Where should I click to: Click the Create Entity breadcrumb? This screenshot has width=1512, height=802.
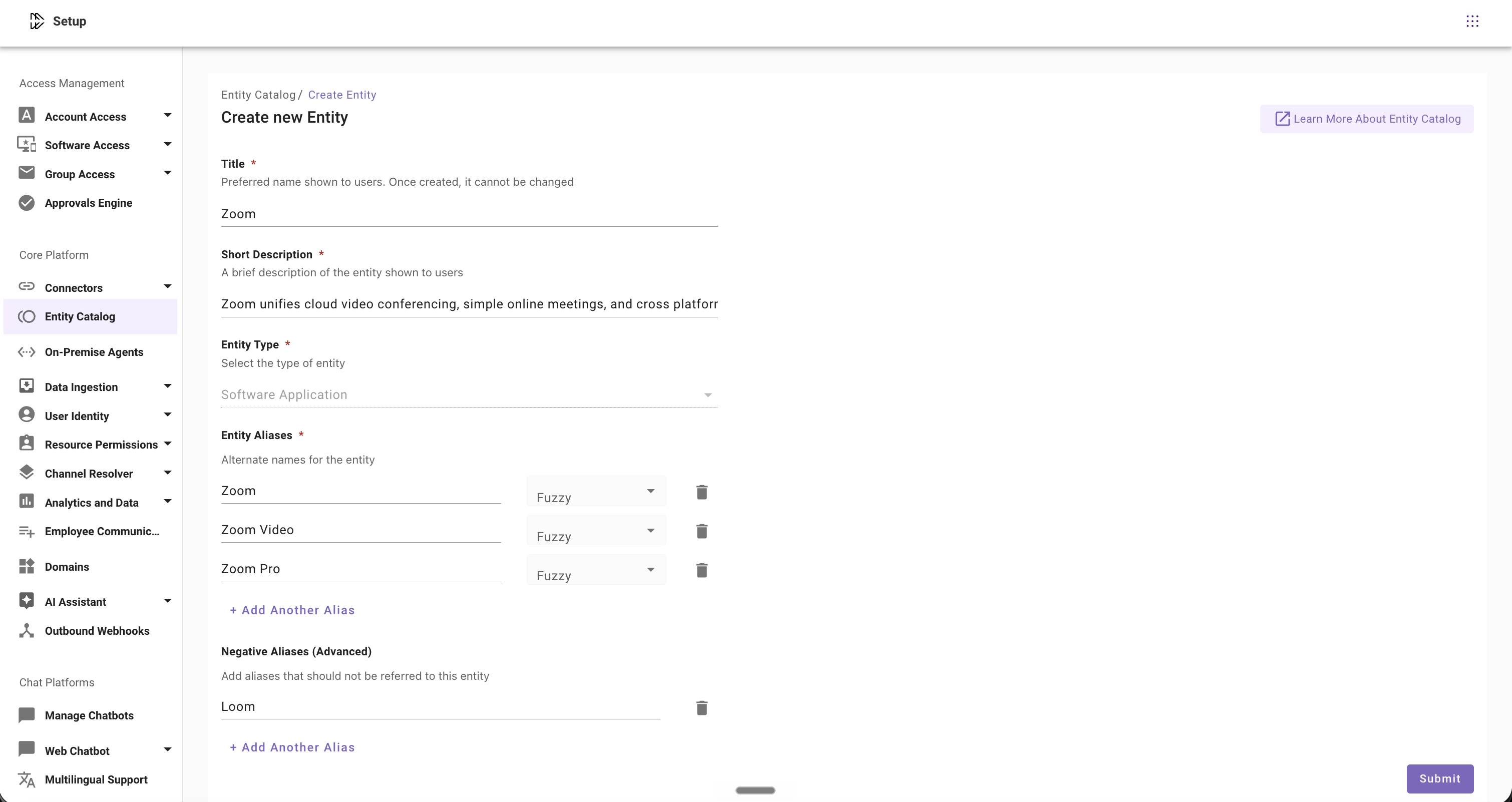[x=342, y=95]
